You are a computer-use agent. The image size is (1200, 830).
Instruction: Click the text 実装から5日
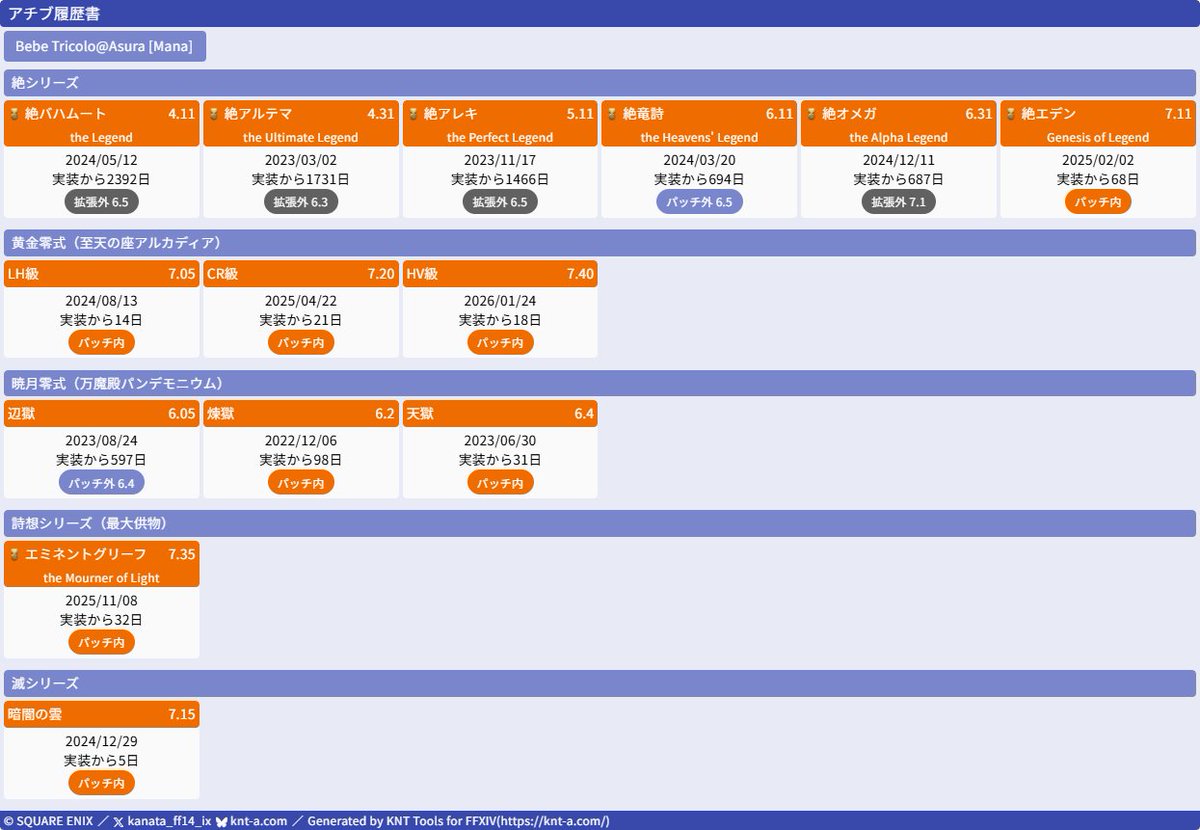tap(101, 760)
